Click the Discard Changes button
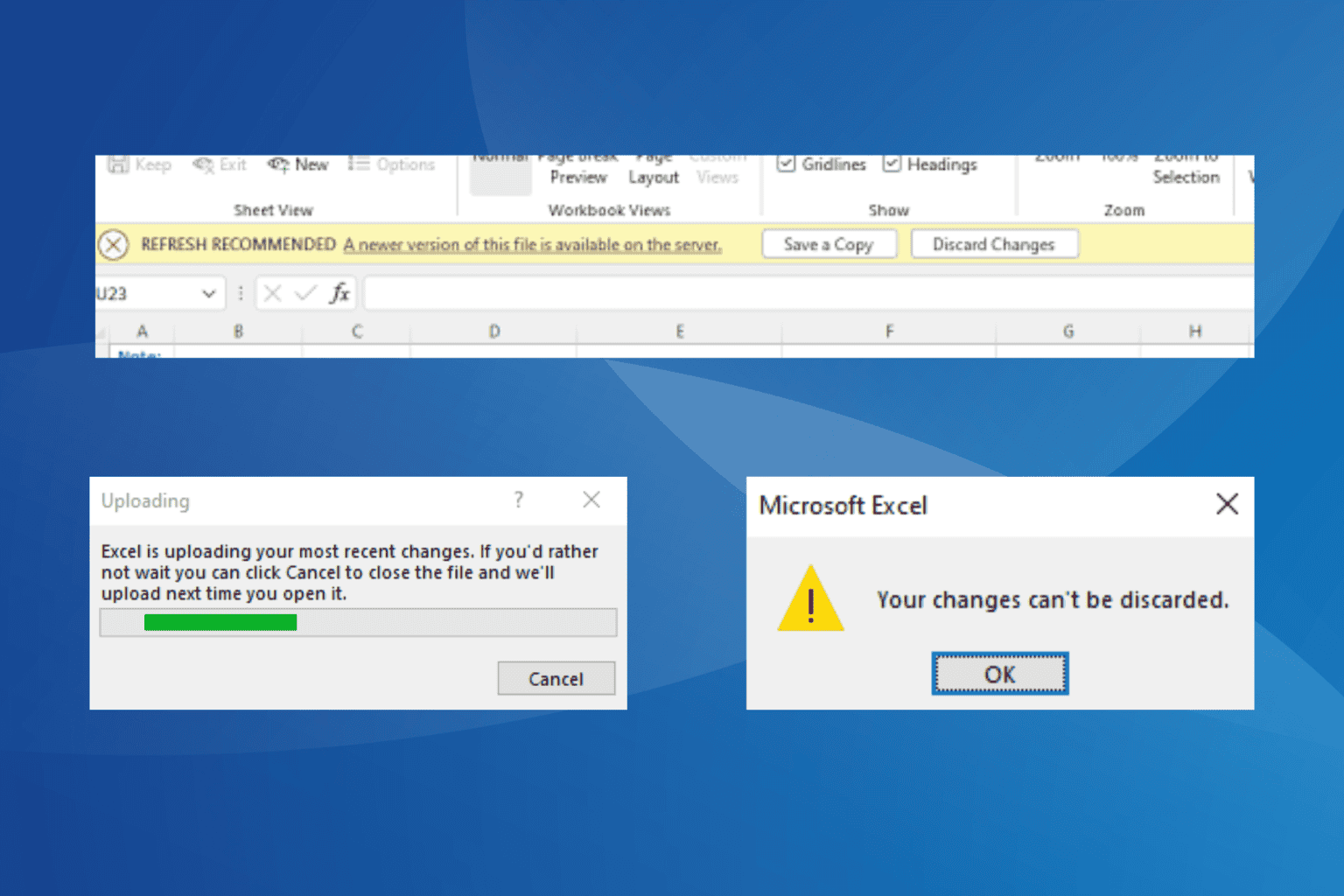Screen dimensions: 1344x896 995,244
